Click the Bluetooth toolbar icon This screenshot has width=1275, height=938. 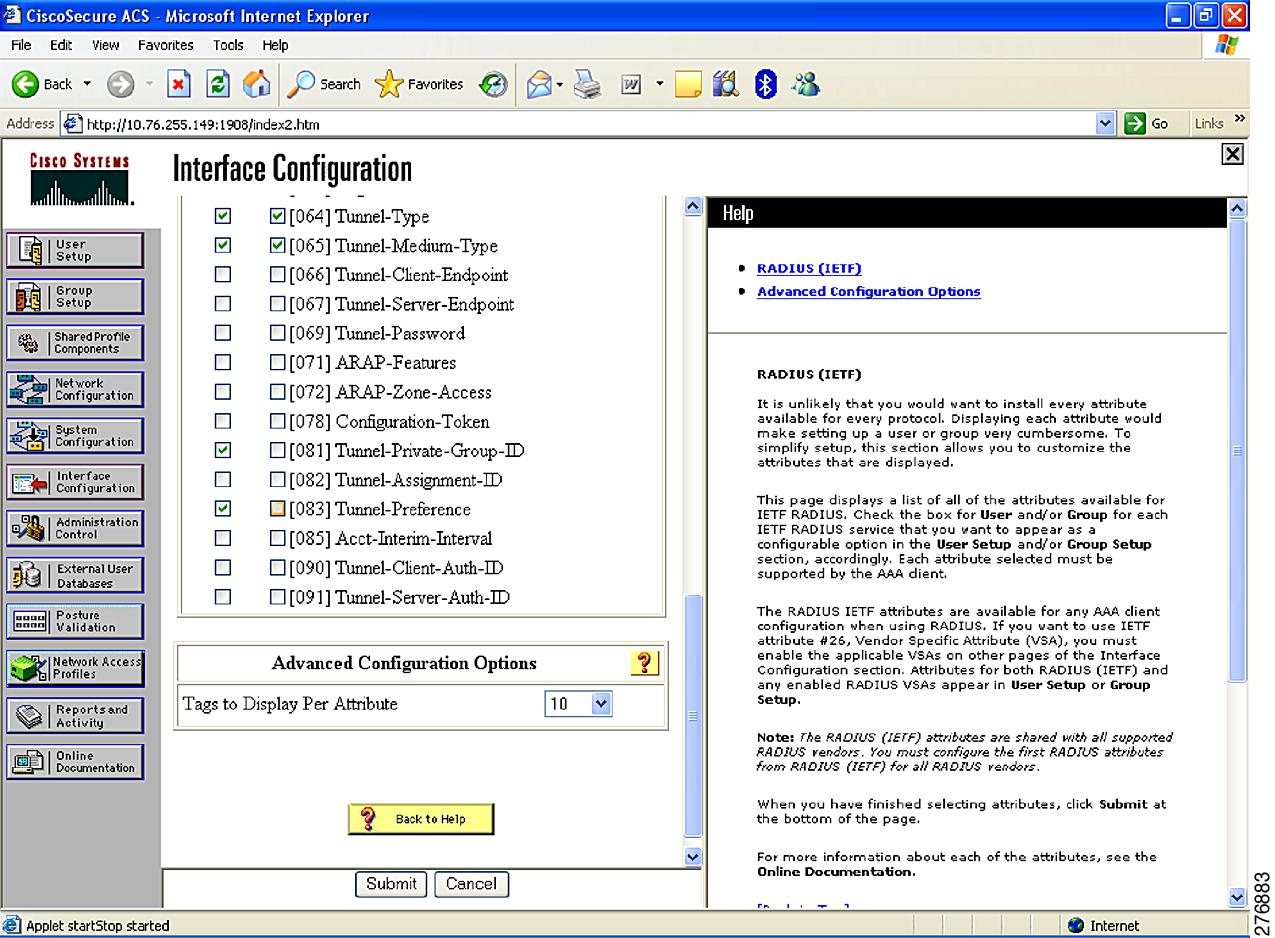pyautogui.click(x=765, y=85)
